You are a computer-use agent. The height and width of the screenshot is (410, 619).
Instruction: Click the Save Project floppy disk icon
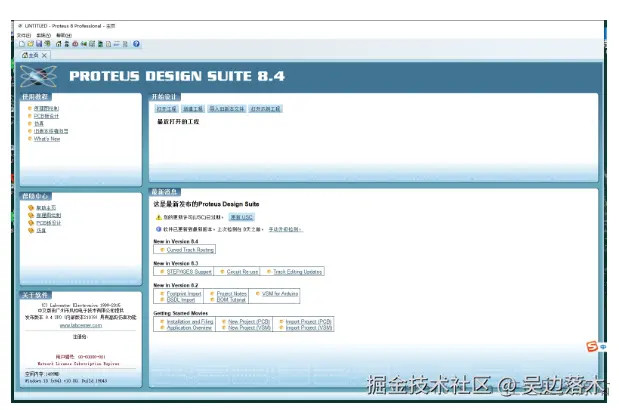(39, 44)
